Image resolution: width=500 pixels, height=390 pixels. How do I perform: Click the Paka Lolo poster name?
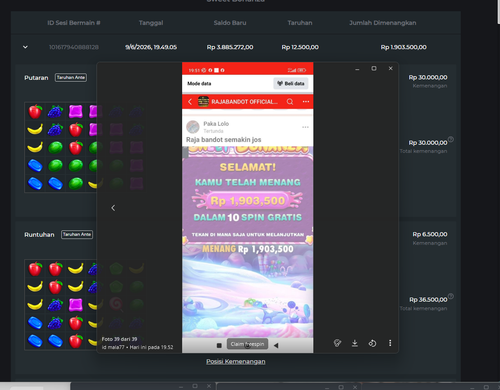(x=216, y=124)
